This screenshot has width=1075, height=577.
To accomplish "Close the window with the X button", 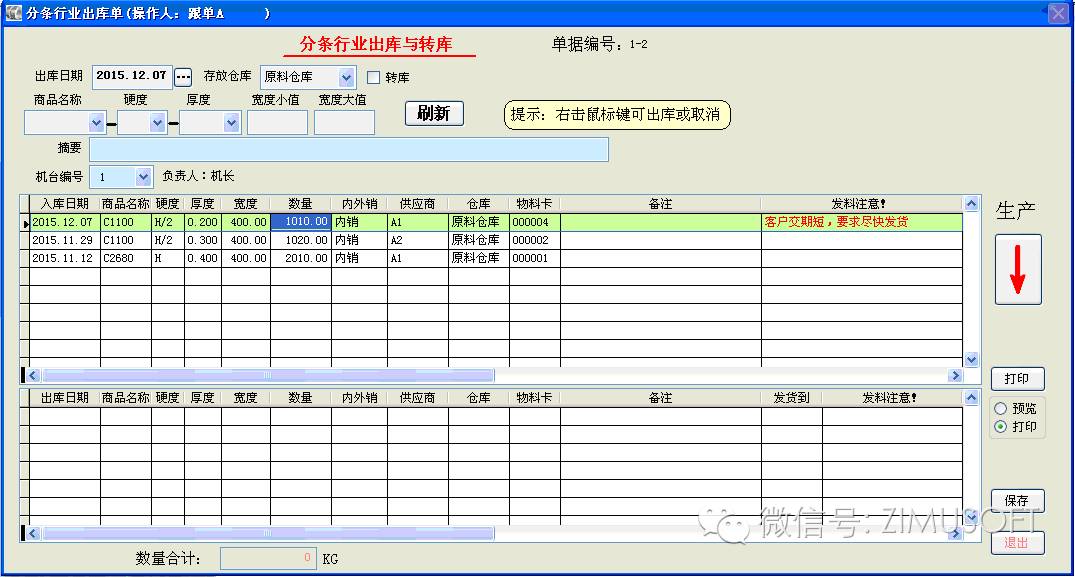I will [1057, 14].
